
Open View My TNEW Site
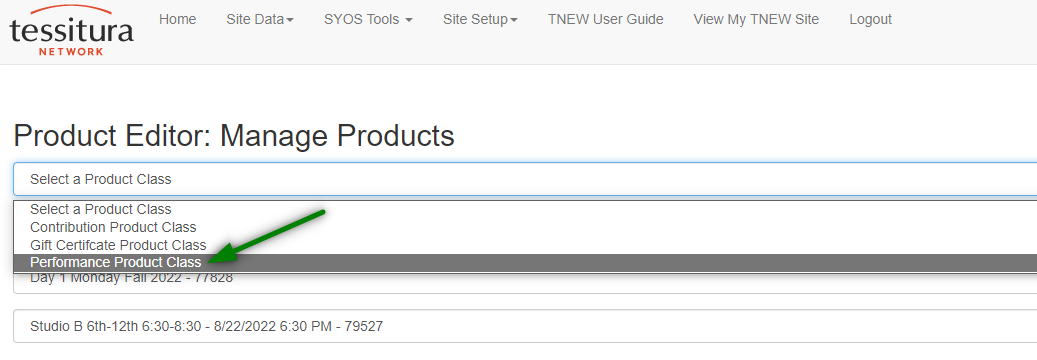click(756, 20)
